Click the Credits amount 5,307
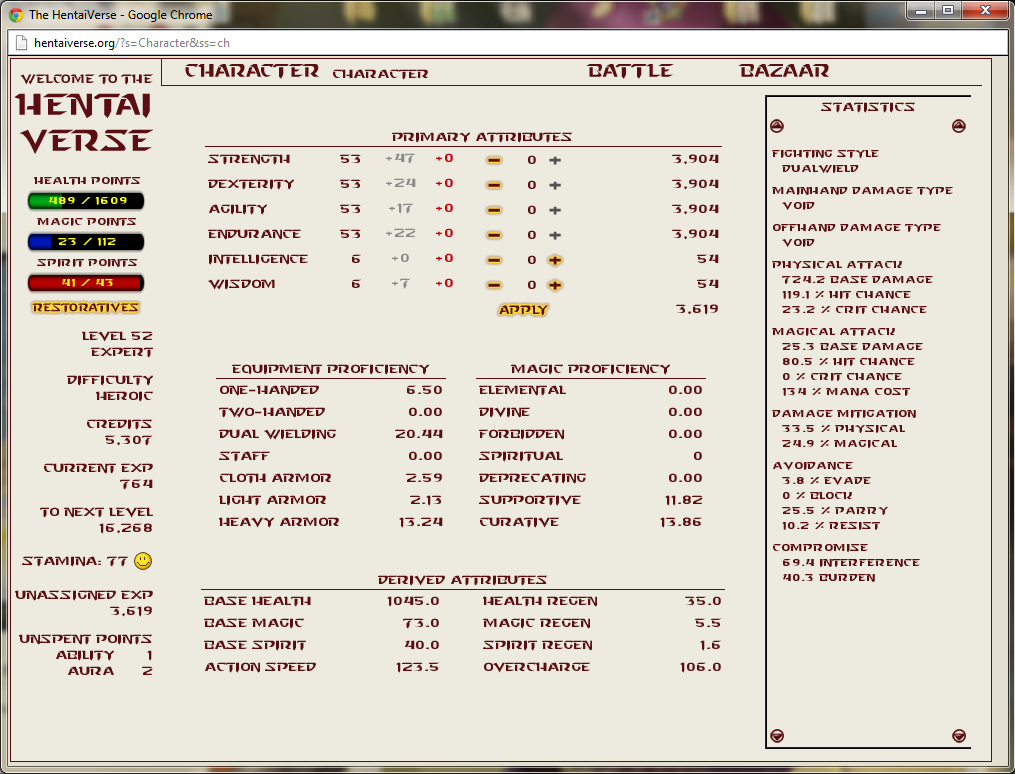1015x774 pixels. 128,440
